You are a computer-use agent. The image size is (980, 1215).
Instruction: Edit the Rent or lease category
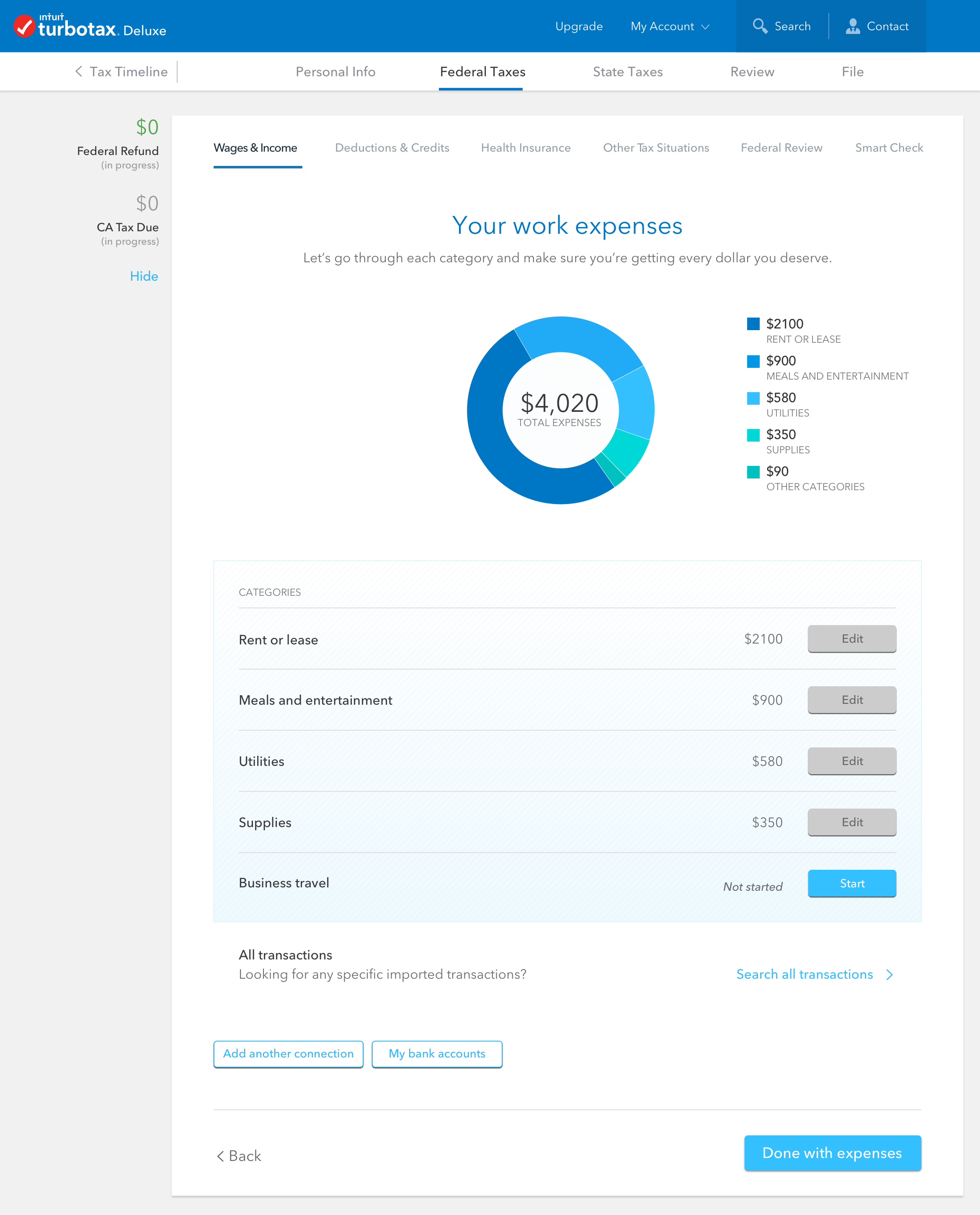(851, 639)
